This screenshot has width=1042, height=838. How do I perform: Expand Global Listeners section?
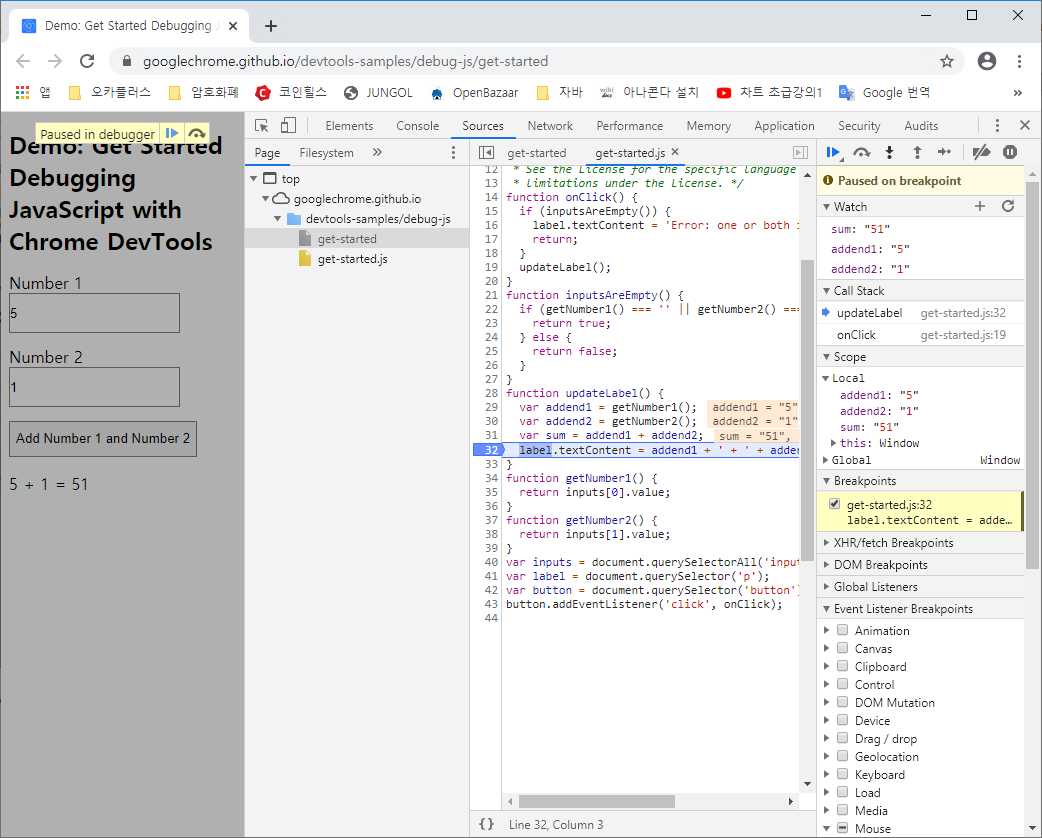point(827,586)
